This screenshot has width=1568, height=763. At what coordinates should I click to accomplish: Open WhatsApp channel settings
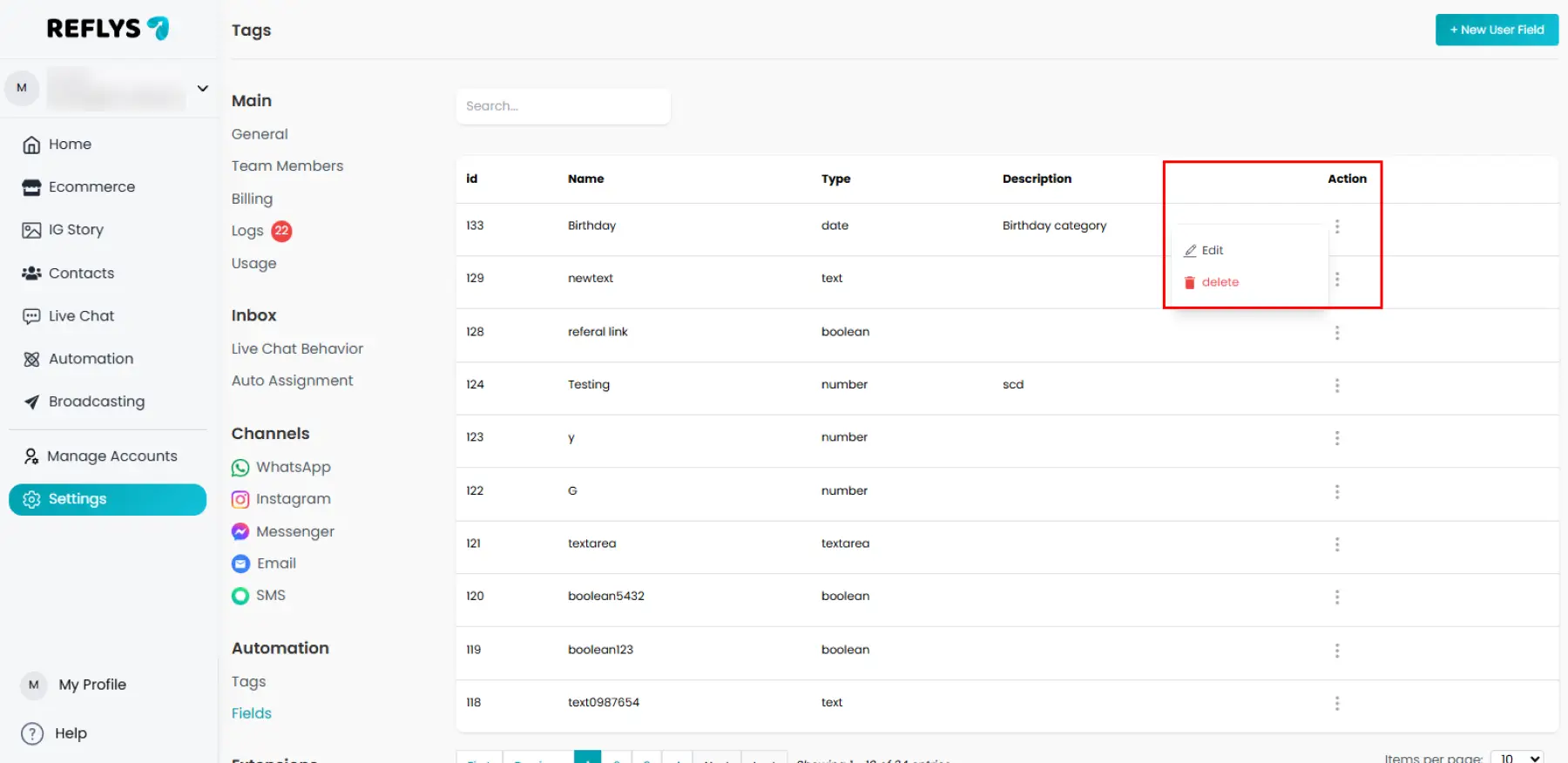[x=293, y=468]
